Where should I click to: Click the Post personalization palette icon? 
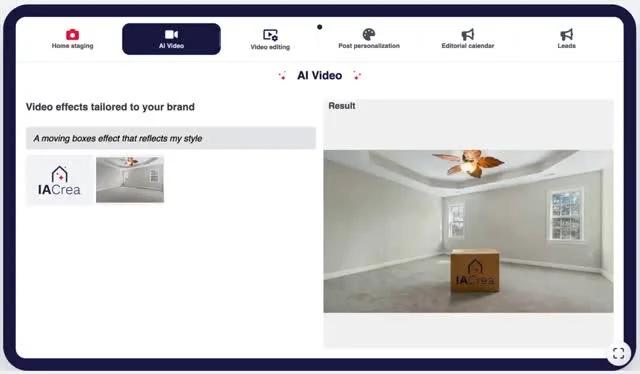369,34
